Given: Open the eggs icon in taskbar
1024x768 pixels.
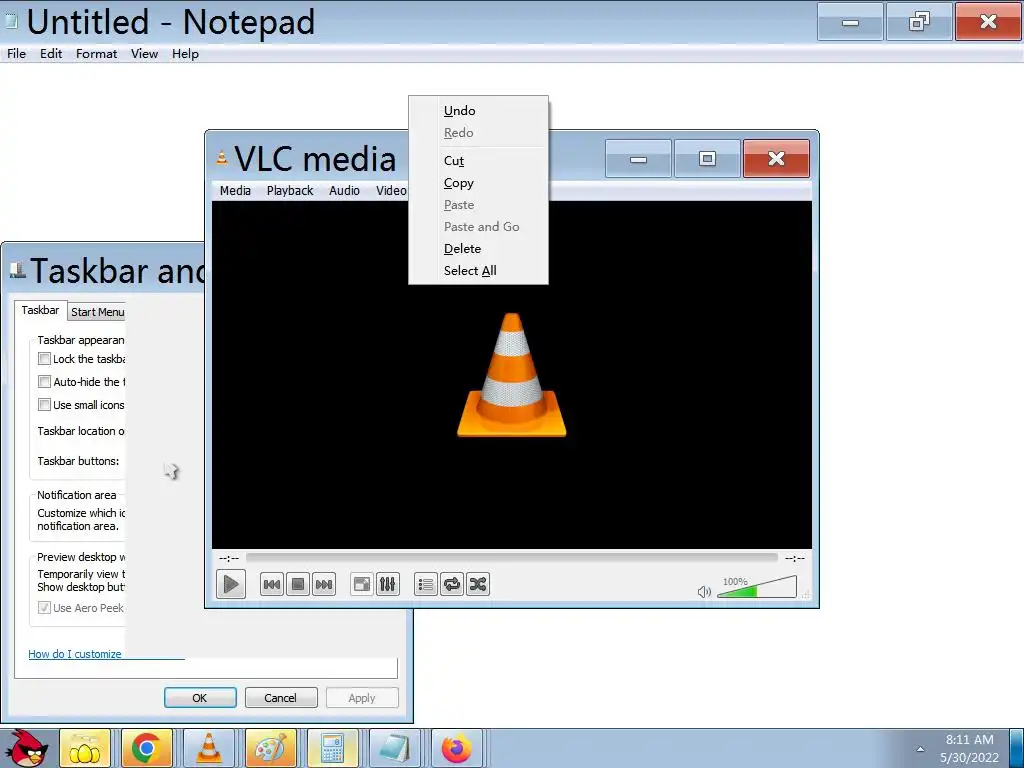Looking at the screenshot, I should (x=85, y=748).
